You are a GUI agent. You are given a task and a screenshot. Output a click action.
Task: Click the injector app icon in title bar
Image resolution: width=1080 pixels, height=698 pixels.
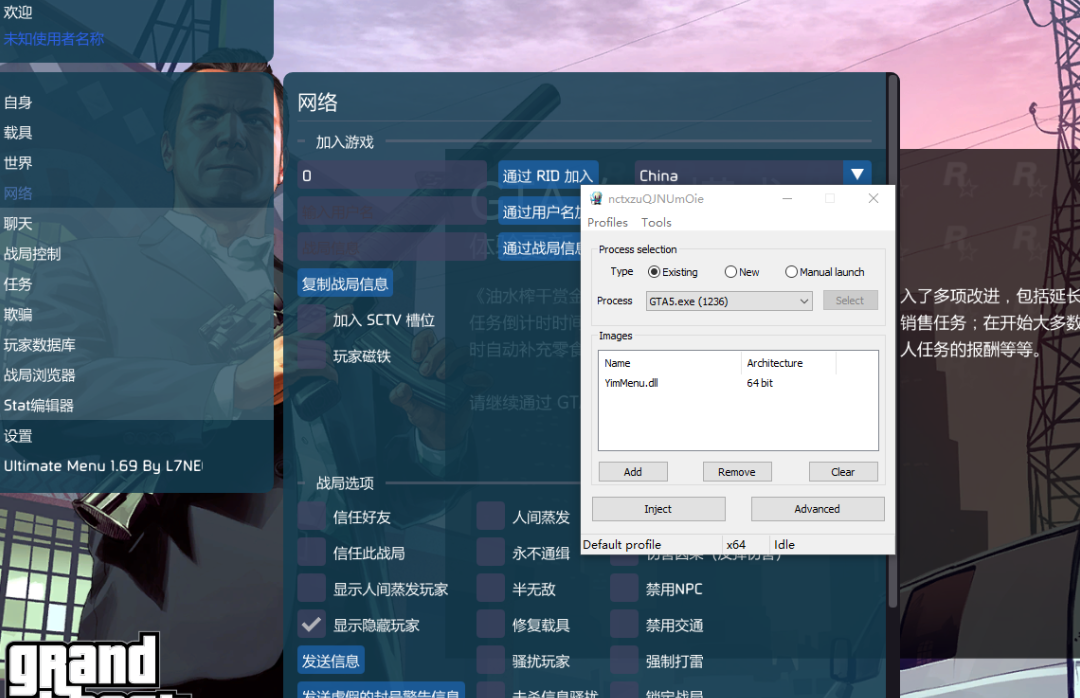(x=596, y=198)
